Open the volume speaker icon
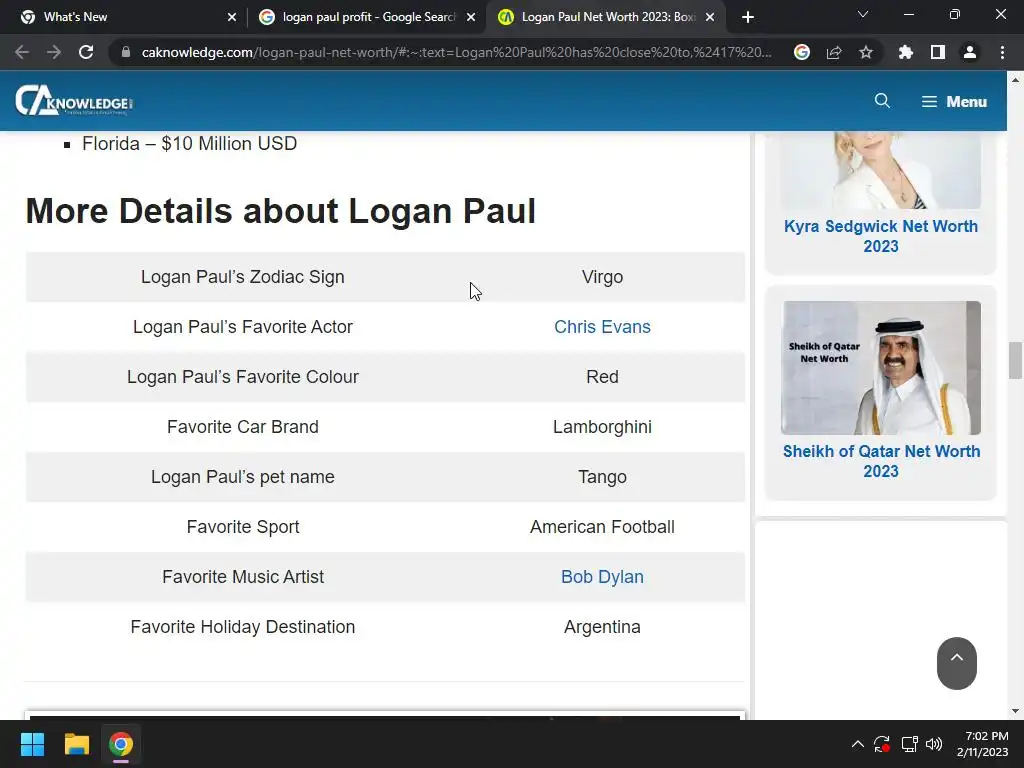Screen dimensions: 1024x768 tap(934, 744)
